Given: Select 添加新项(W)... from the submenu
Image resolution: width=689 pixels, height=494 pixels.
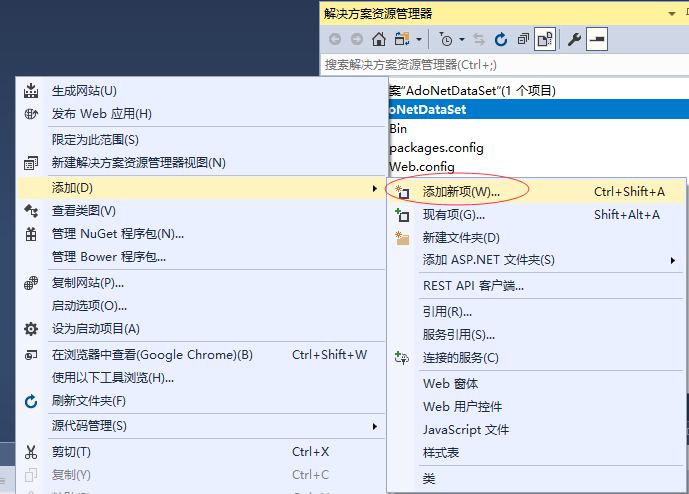Looking at the screenshot, I should (x=461, y=191).
